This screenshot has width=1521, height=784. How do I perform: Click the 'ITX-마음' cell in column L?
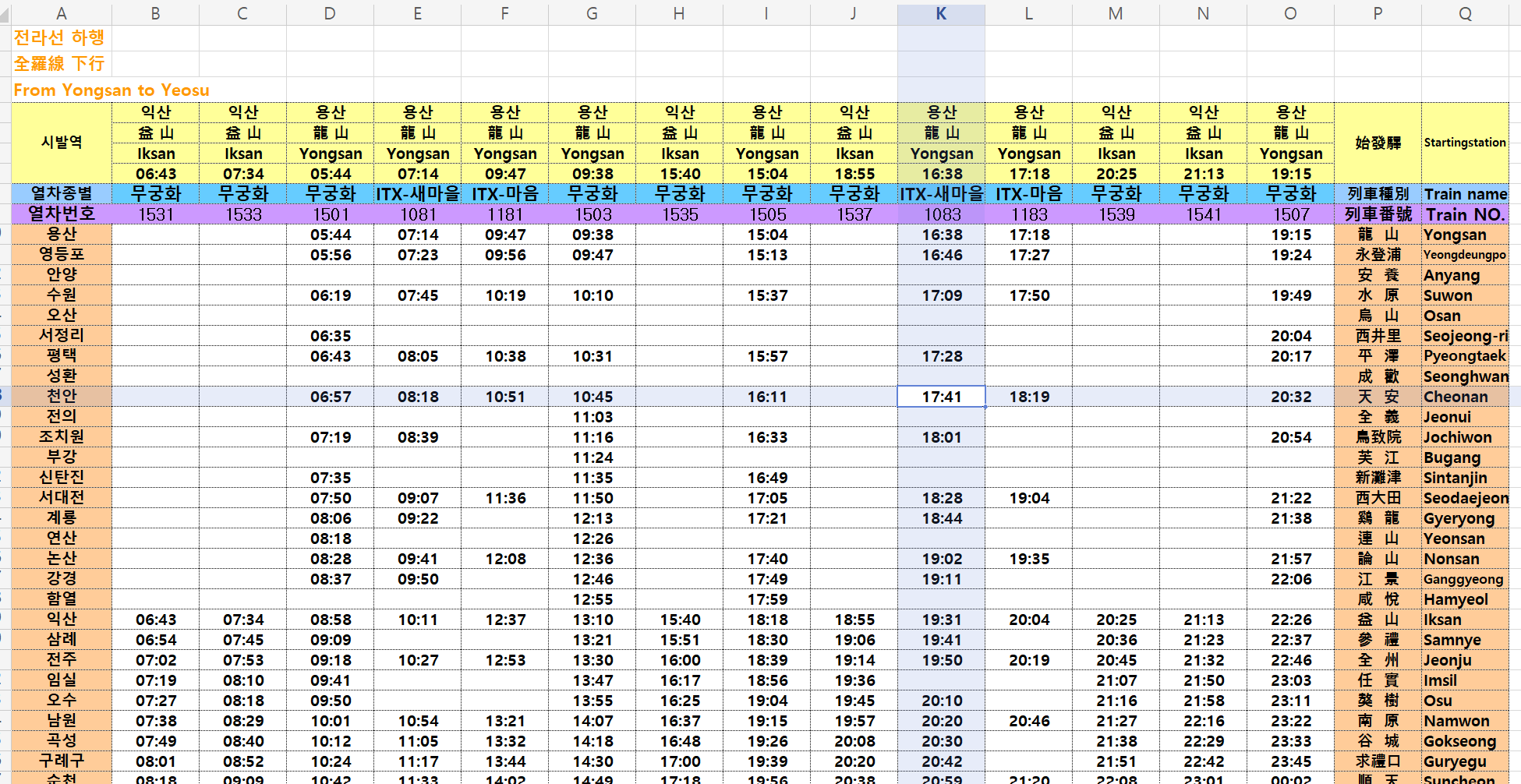(x=1029, y=194)
